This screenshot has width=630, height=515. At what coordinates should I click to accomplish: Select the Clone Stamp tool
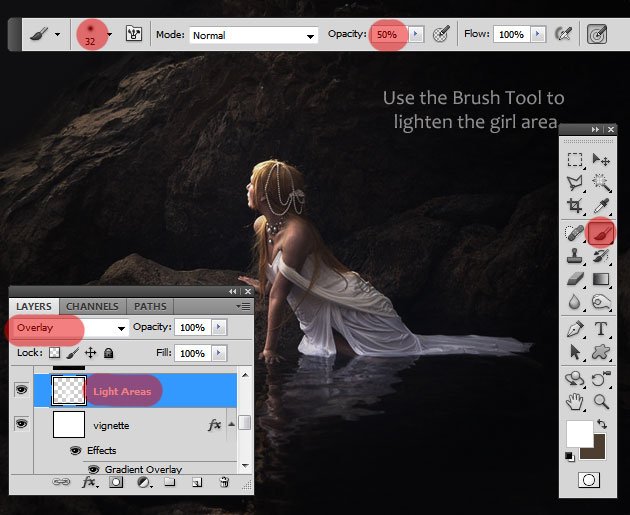click(575, 256)
